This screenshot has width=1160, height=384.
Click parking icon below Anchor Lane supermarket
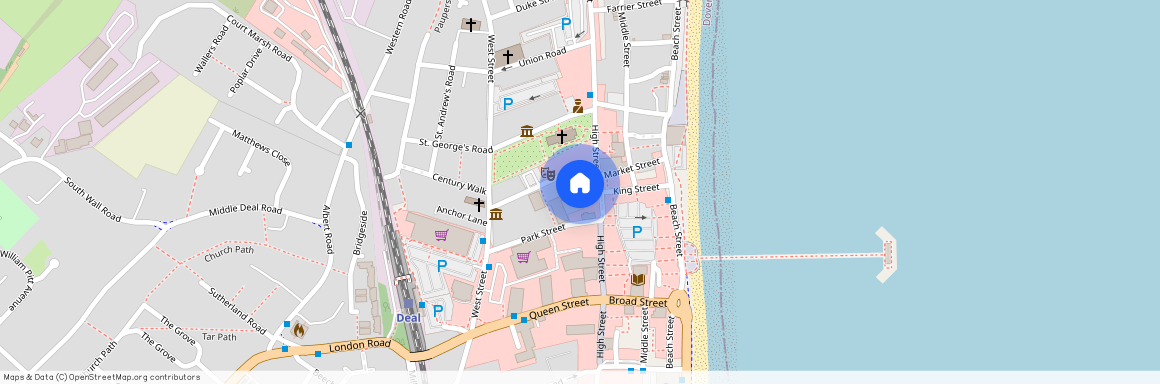442,265
